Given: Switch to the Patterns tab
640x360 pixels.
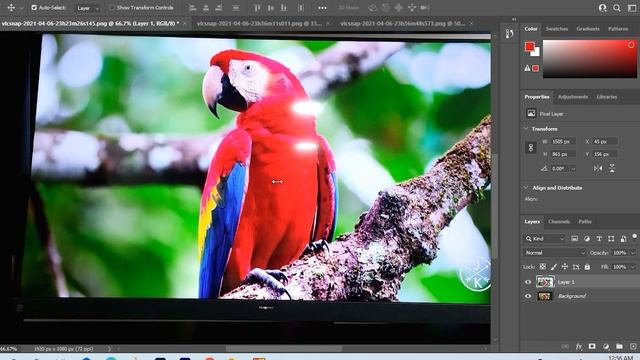Looking at the screenshot, I should 618,29.
